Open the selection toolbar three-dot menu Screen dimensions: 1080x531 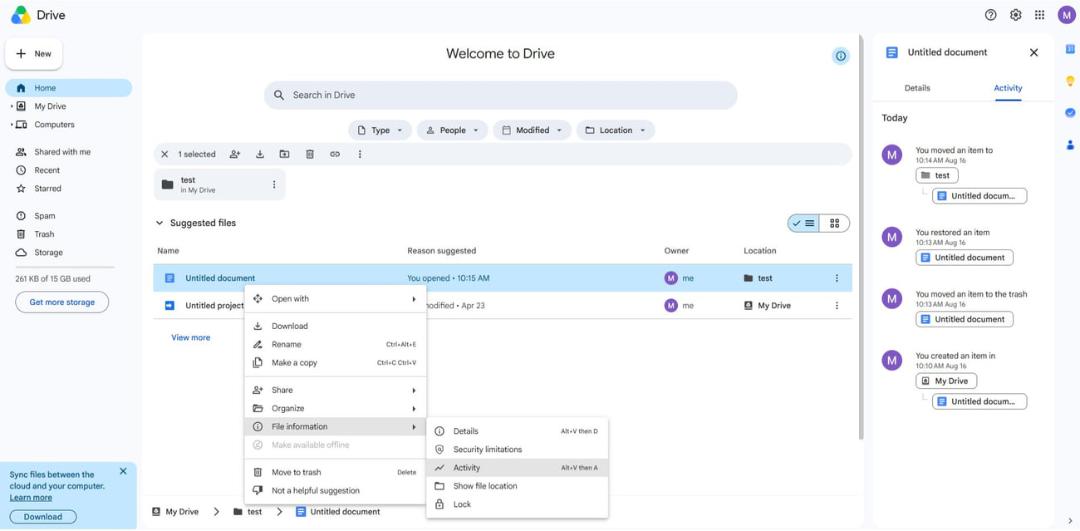pos(360,154)
